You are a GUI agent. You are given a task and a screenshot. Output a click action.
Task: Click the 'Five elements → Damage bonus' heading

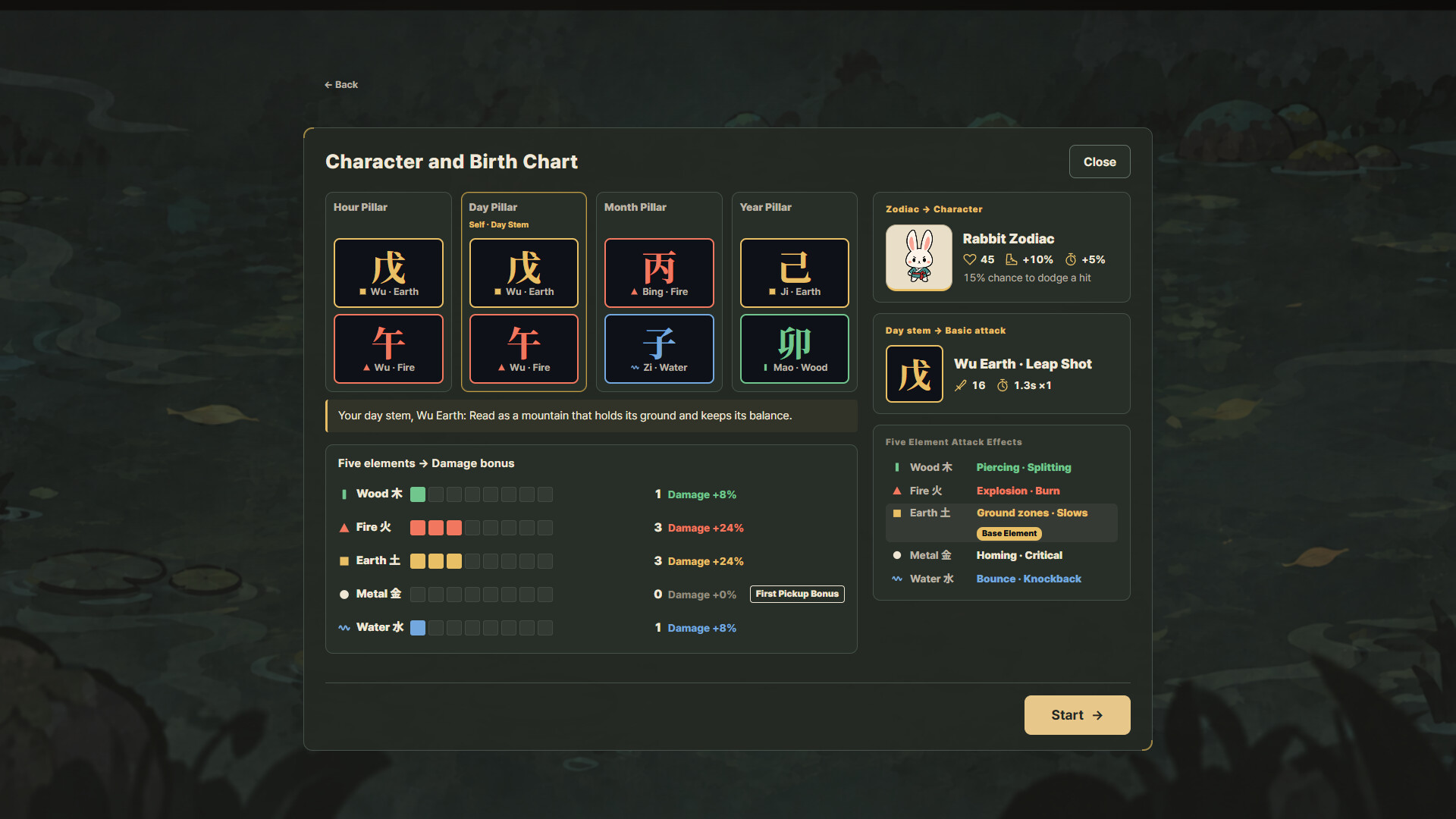tap(425, 463)
